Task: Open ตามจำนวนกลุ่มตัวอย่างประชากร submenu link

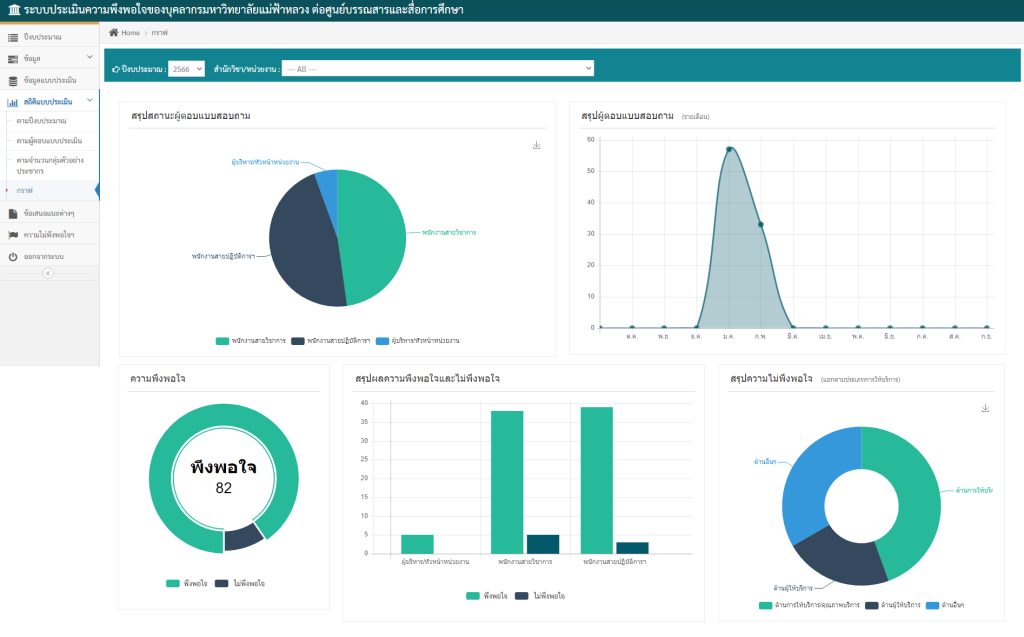Action: tap(50, 165)
